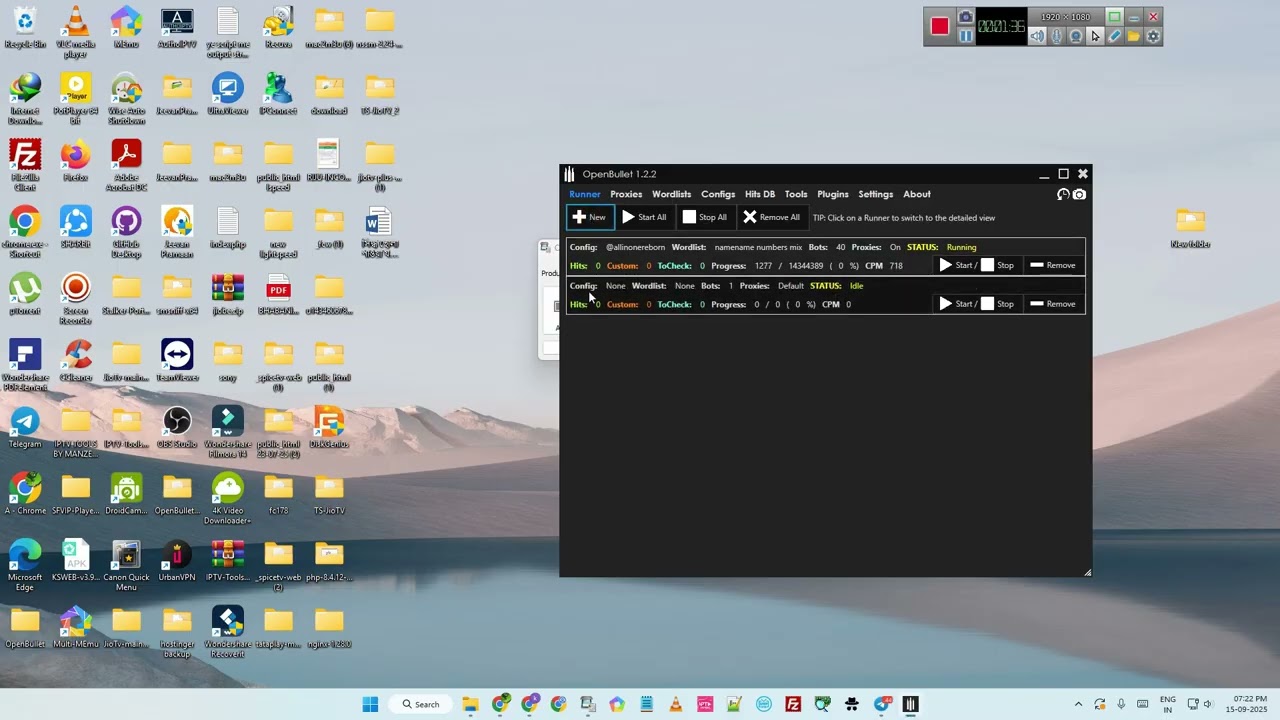Viewport: 1280px width, 720px height.
Task: Open the Runner tab in OpenBullet
Action: pos(585,194)
